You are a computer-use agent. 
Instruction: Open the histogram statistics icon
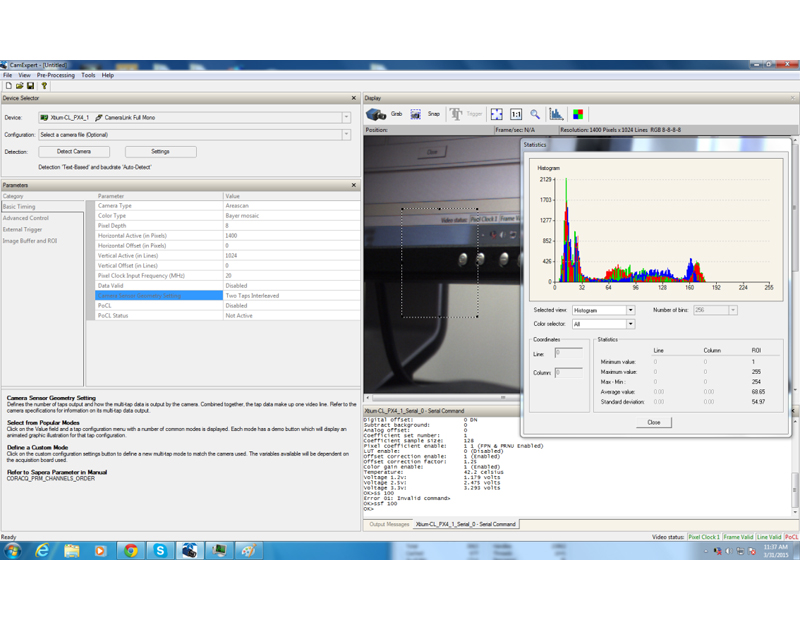tap(558, 114)
